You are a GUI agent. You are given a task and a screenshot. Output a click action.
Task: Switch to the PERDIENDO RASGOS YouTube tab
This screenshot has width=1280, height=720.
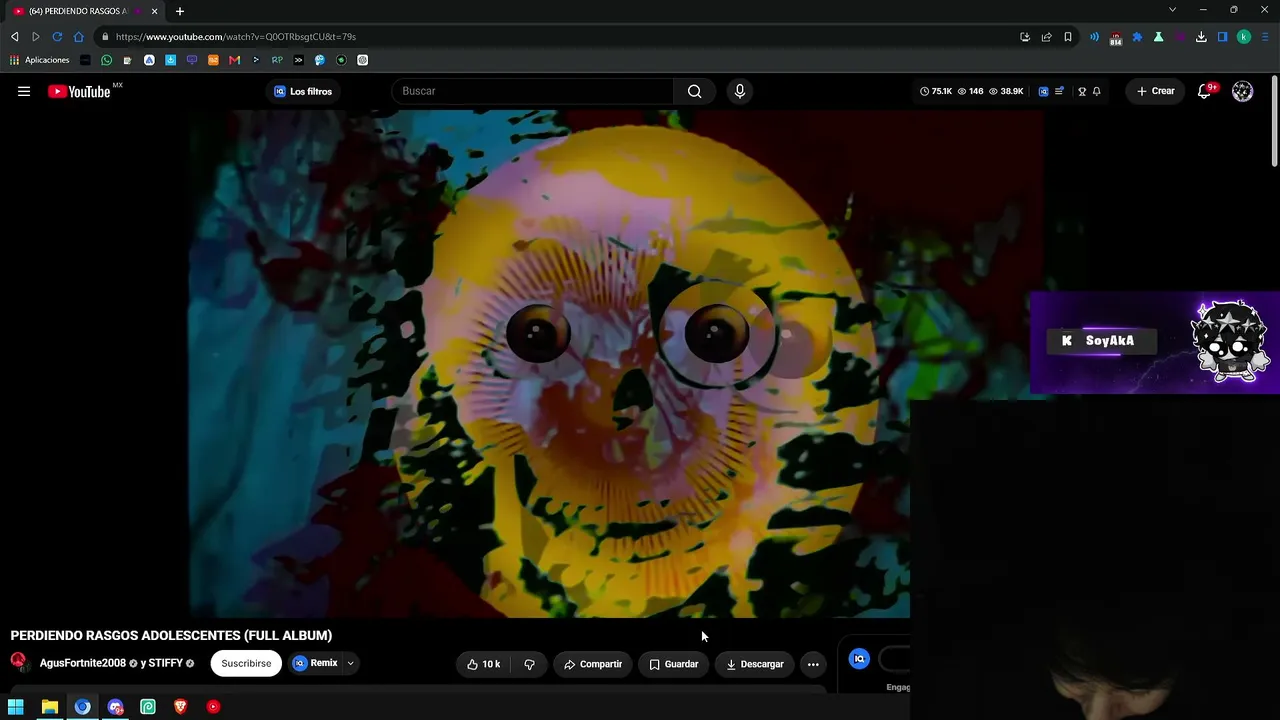coord(86,11)
